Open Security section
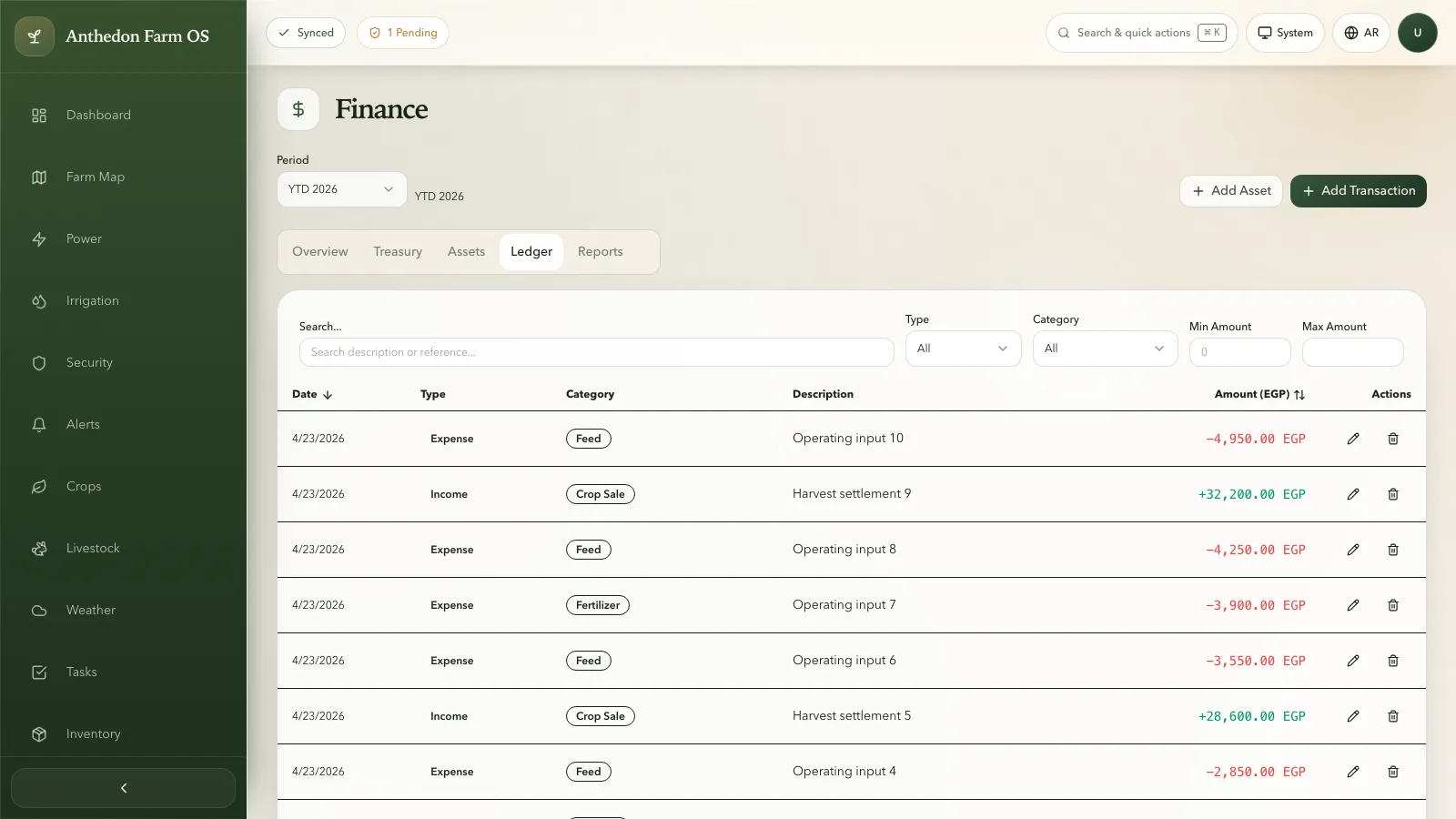1456x819 pixels. [123, 362]
